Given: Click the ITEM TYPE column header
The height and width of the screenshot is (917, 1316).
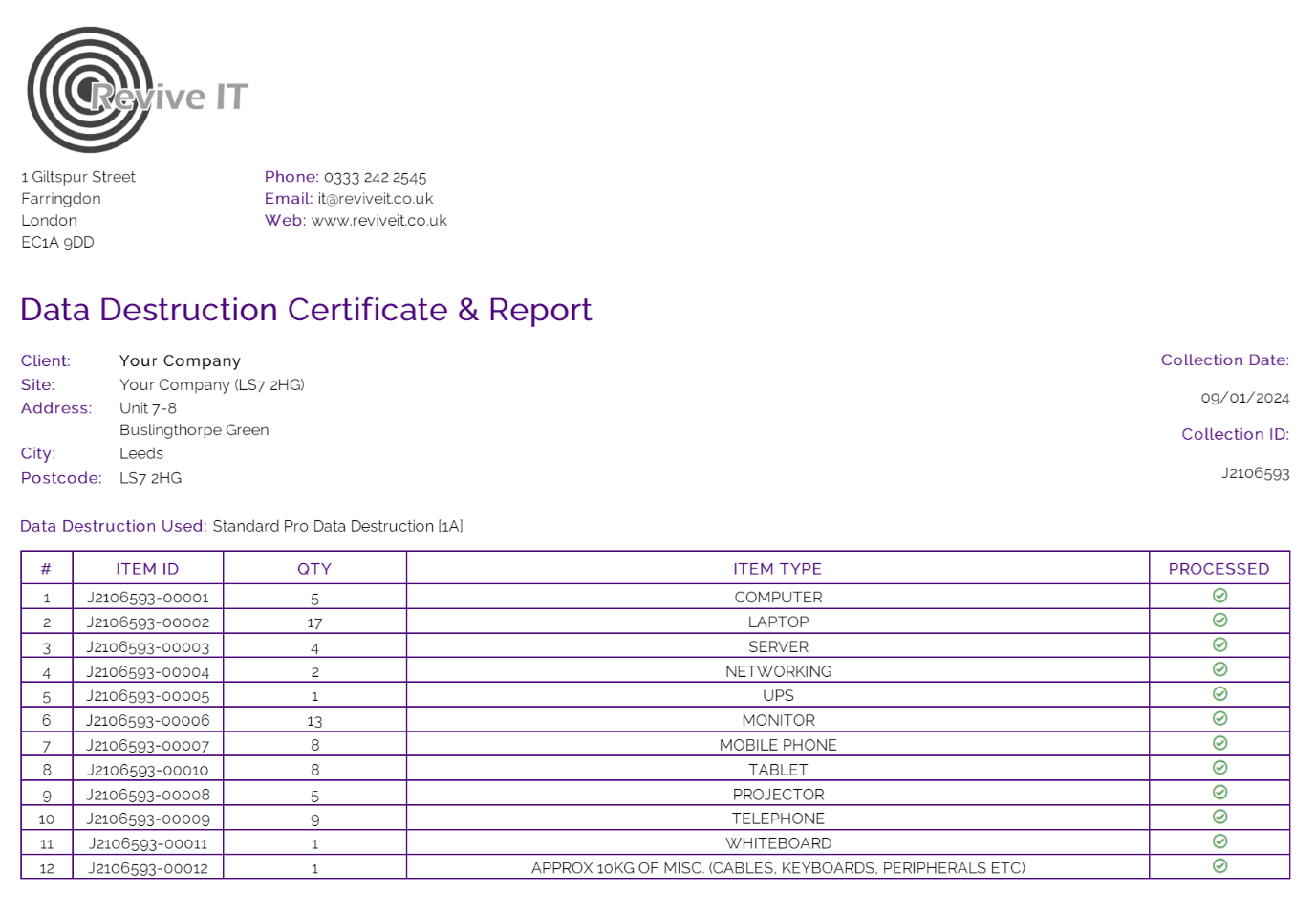Looking at the screenshot, I should click(x=777, y=568).
